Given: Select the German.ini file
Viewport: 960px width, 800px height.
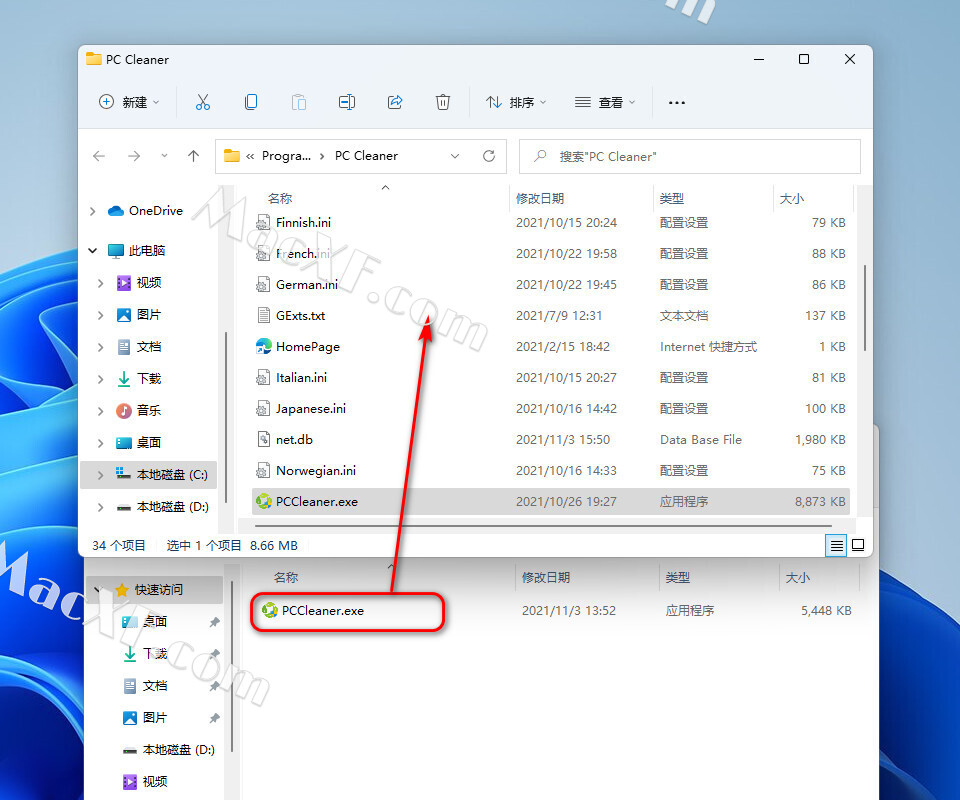Looking at the screenshot, I should 550,285.
